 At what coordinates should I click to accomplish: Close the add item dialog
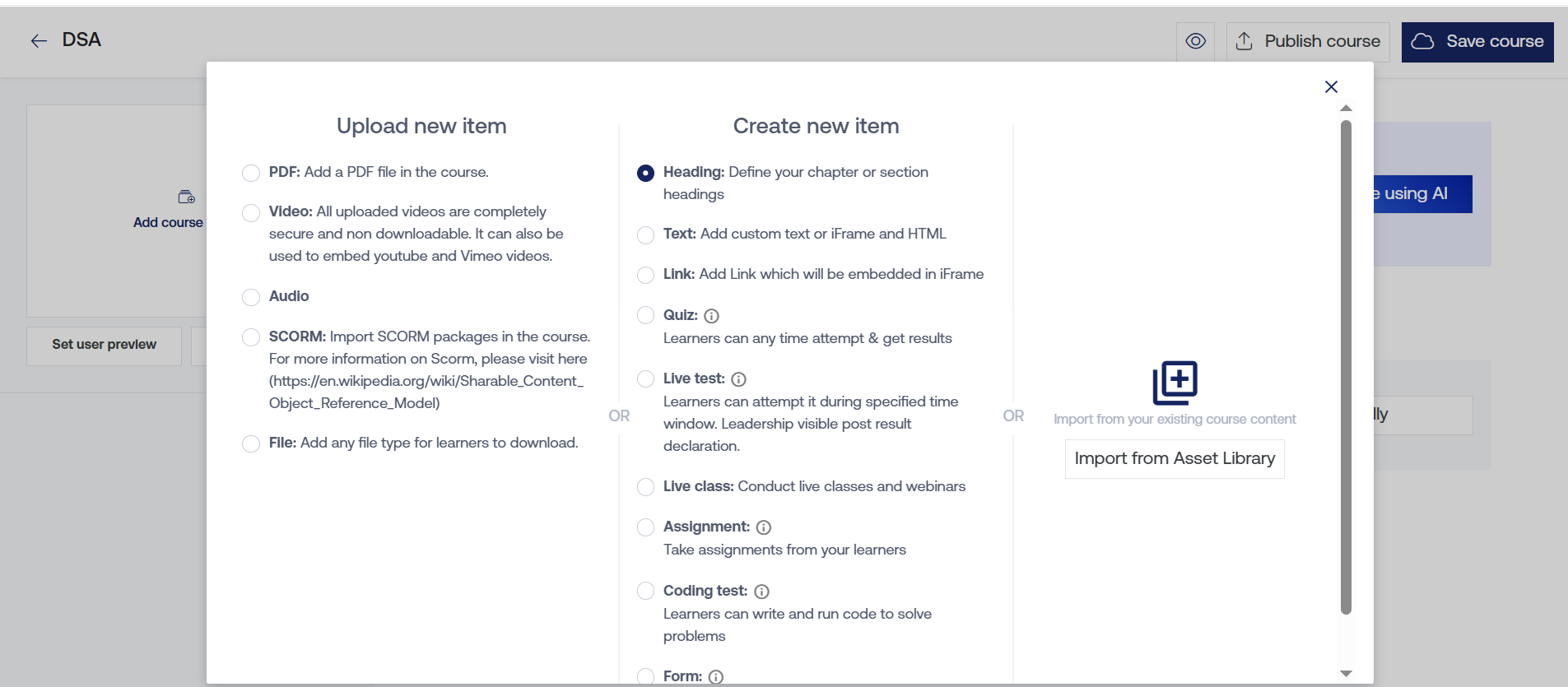tap(1331, 86)
